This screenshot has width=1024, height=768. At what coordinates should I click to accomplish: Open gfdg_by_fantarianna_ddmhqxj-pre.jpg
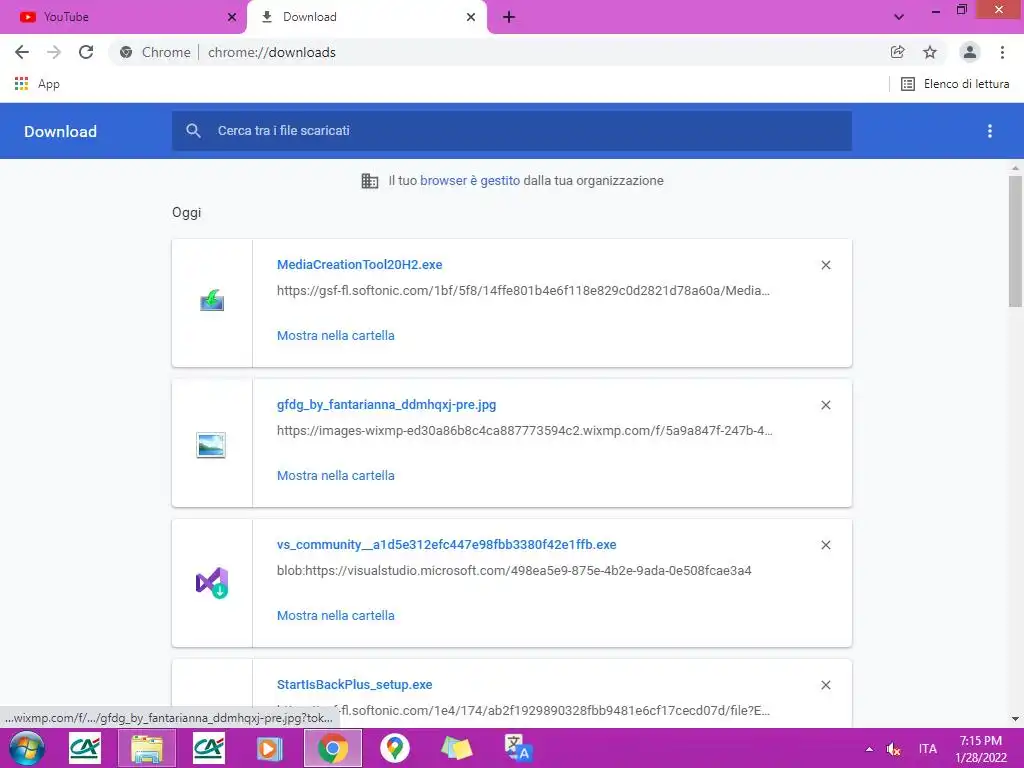[387, 405]
